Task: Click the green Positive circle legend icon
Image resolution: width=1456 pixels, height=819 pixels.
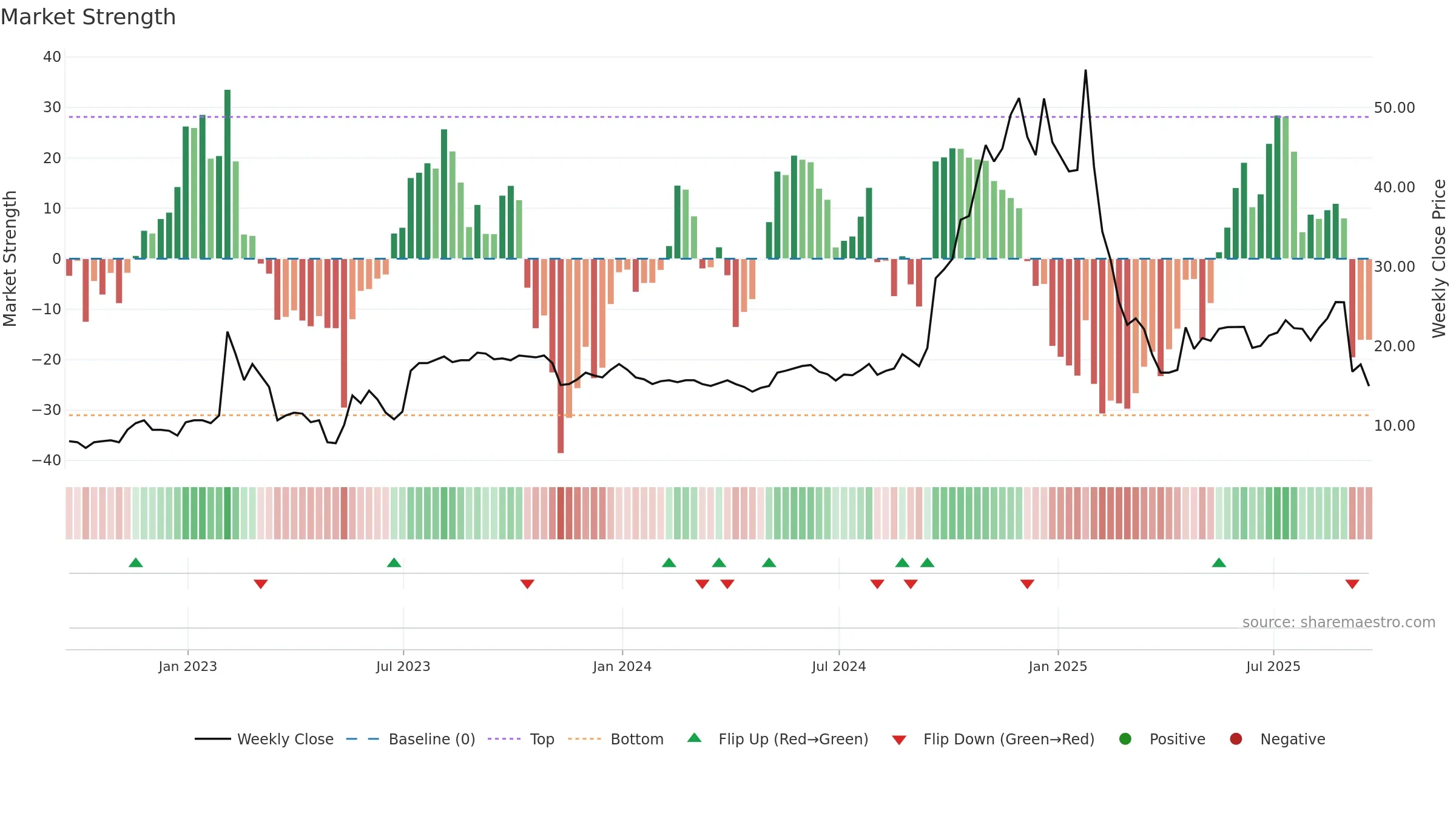Action: click(1125, 739)
